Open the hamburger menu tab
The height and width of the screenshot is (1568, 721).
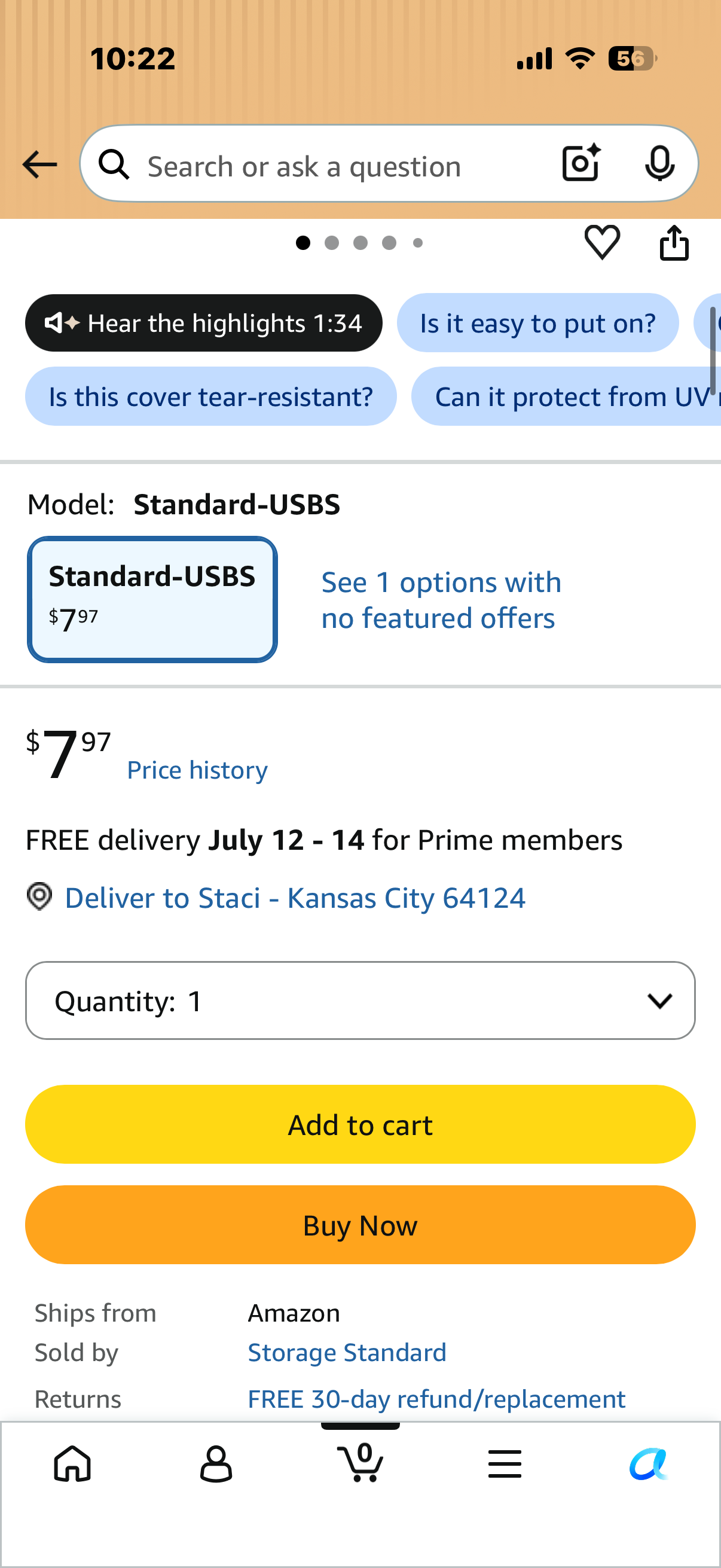coord(505,1463)
